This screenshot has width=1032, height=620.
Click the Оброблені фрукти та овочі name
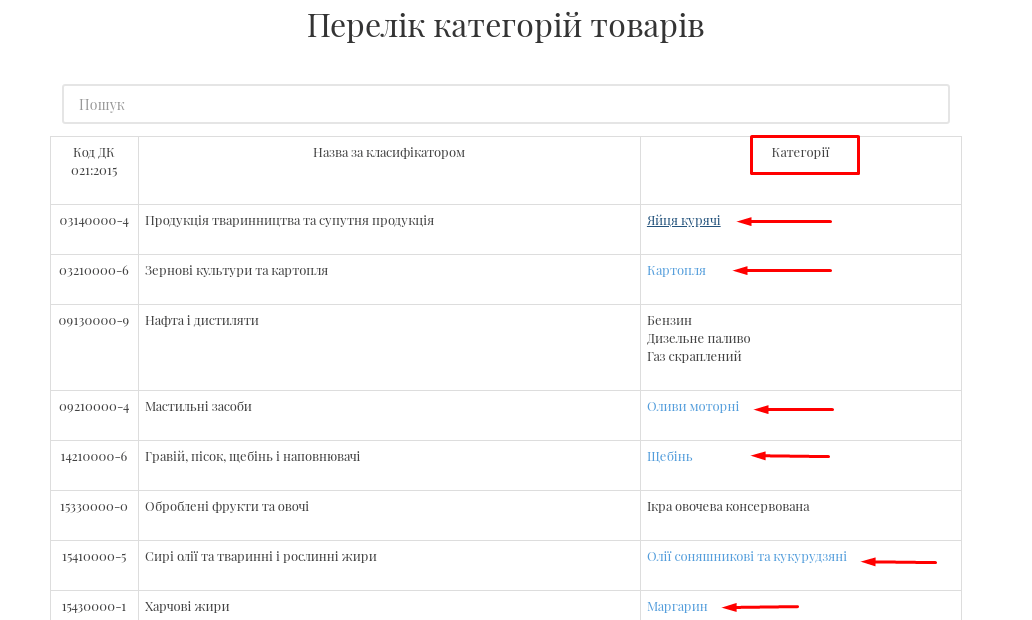227,506
